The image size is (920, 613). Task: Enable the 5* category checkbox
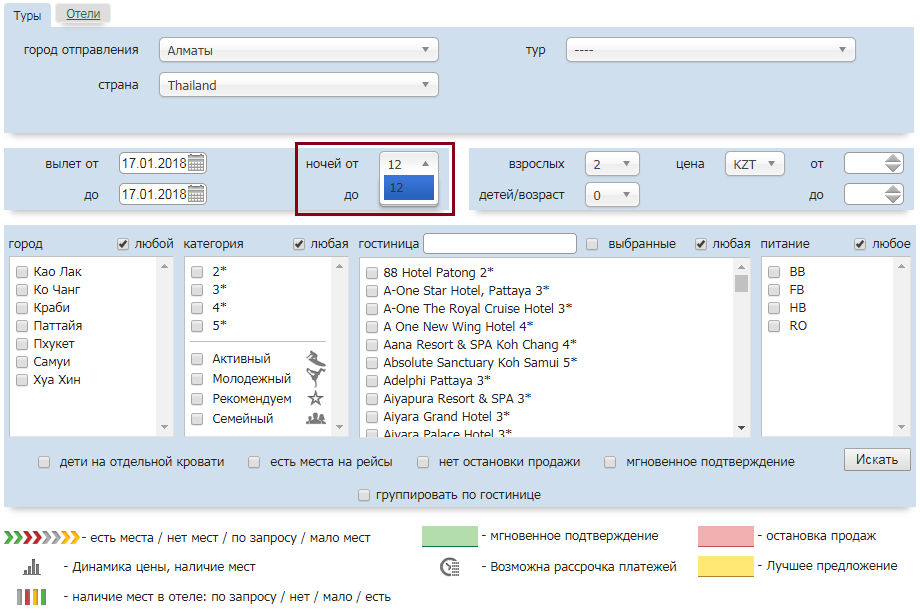(197, 326)
